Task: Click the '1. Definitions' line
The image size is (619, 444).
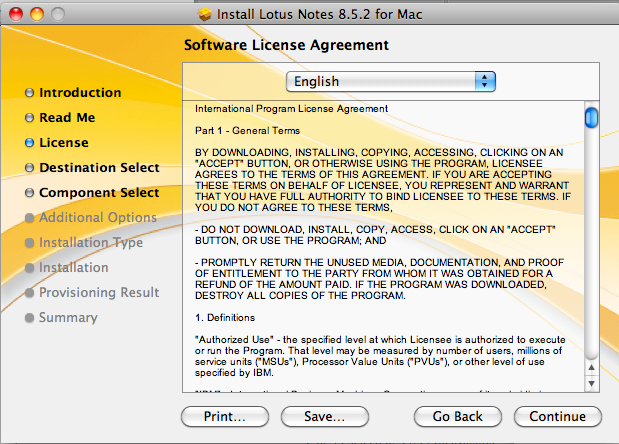Action: point(225,318)
